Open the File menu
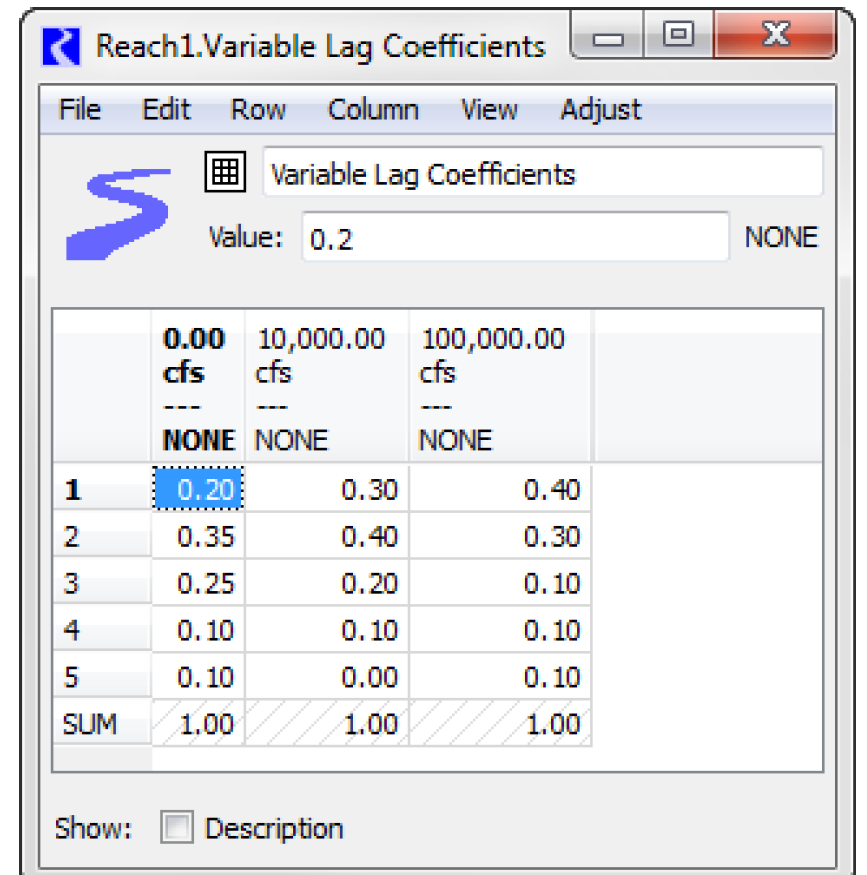 point(80,109)
